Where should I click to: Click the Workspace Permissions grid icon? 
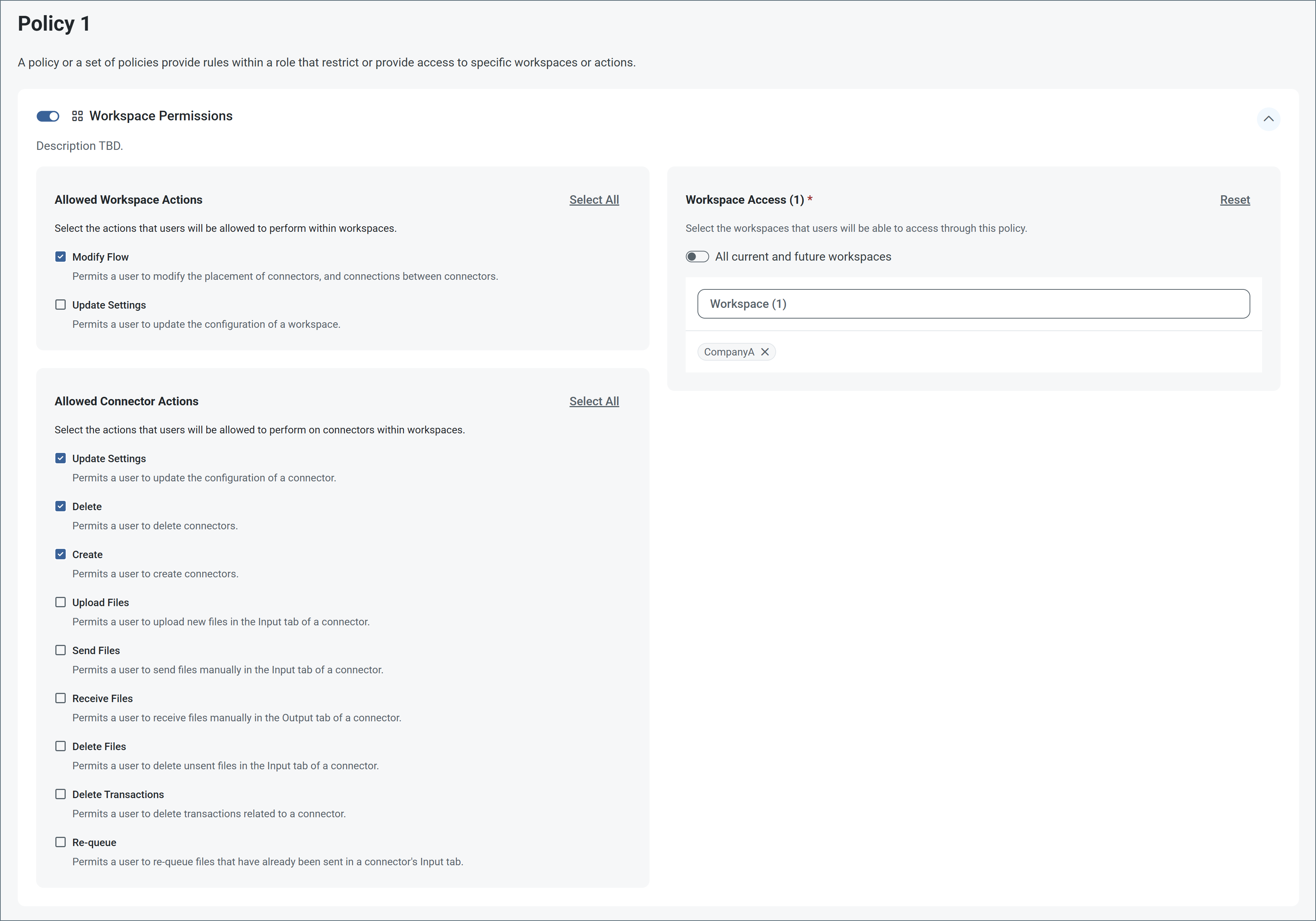[x=77, y=116]
